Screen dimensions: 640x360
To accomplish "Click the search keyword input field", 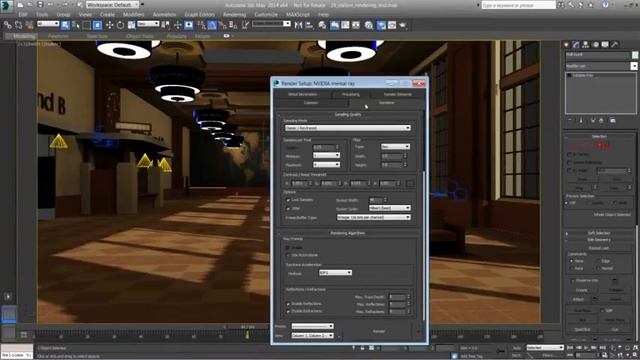I will click(518, 5).
